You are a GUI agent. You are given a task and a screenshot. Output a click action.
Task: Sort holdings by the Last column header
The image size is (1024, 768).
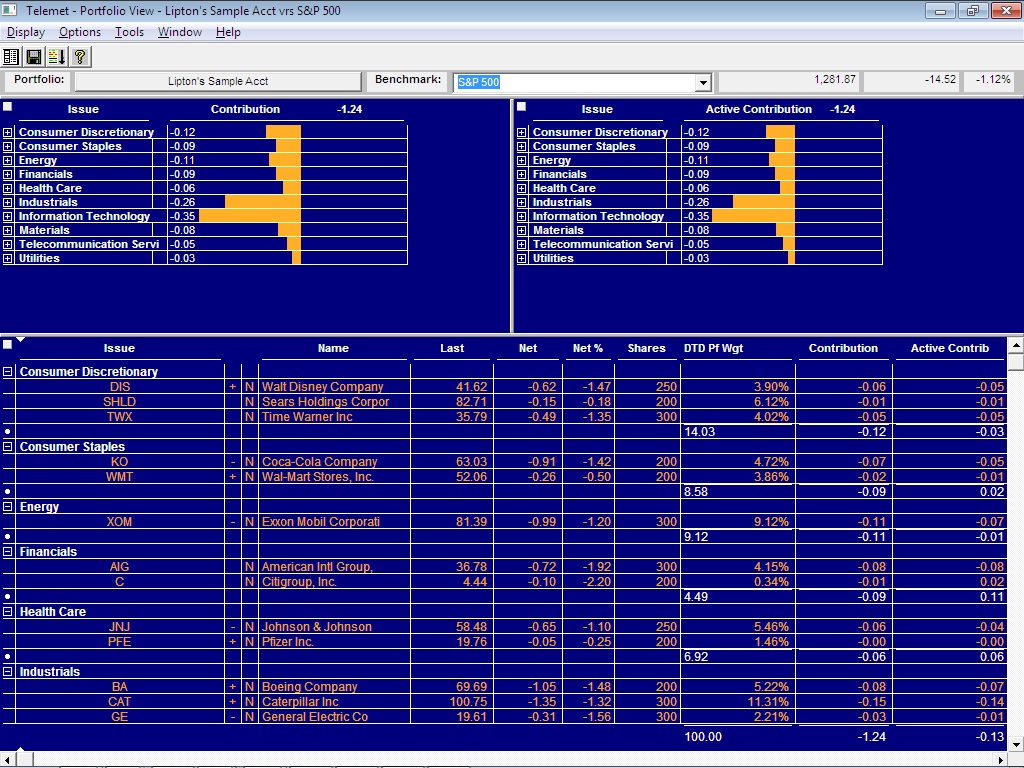click(x=452, y=349)
